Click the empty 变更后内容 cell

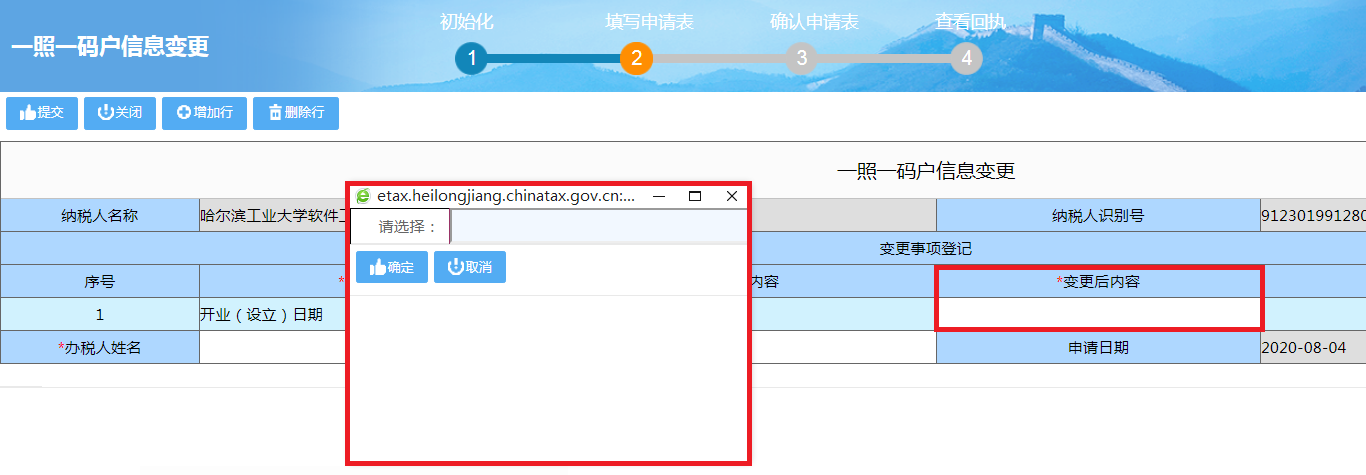(x=1098, y=314)
